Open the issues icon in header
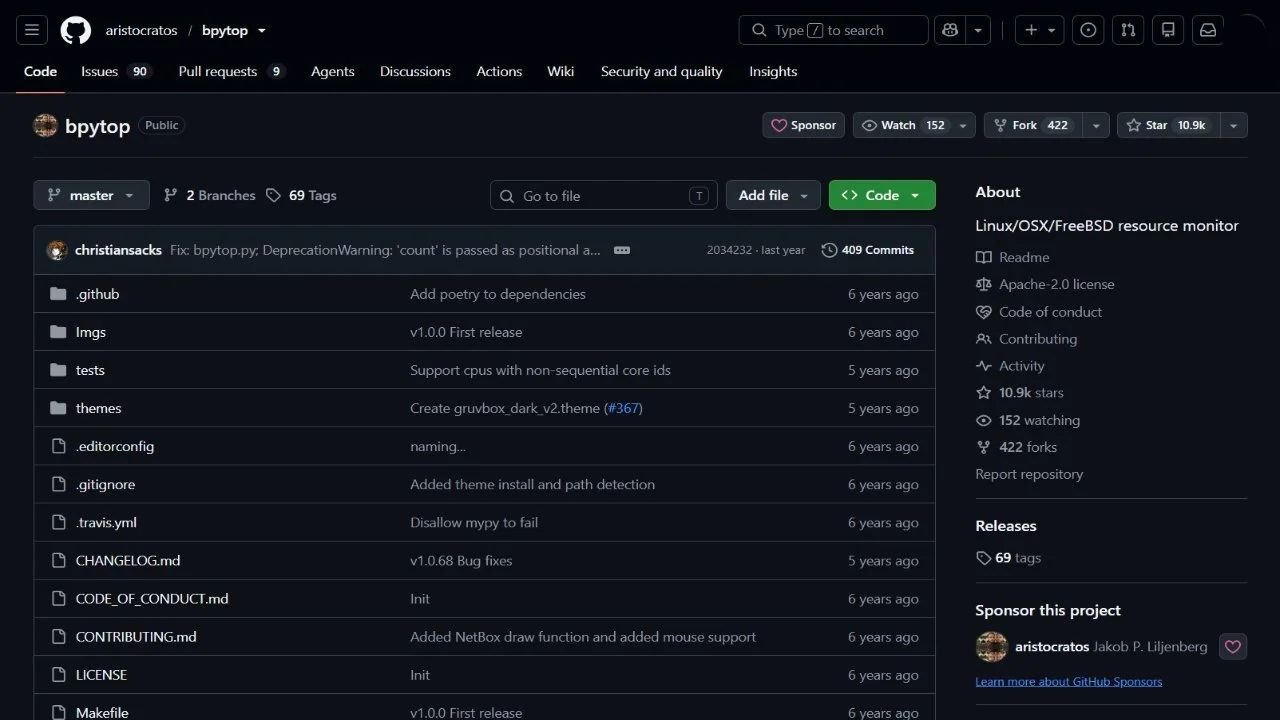The height and width of the screenshot is (720, 1280). 1088,30
